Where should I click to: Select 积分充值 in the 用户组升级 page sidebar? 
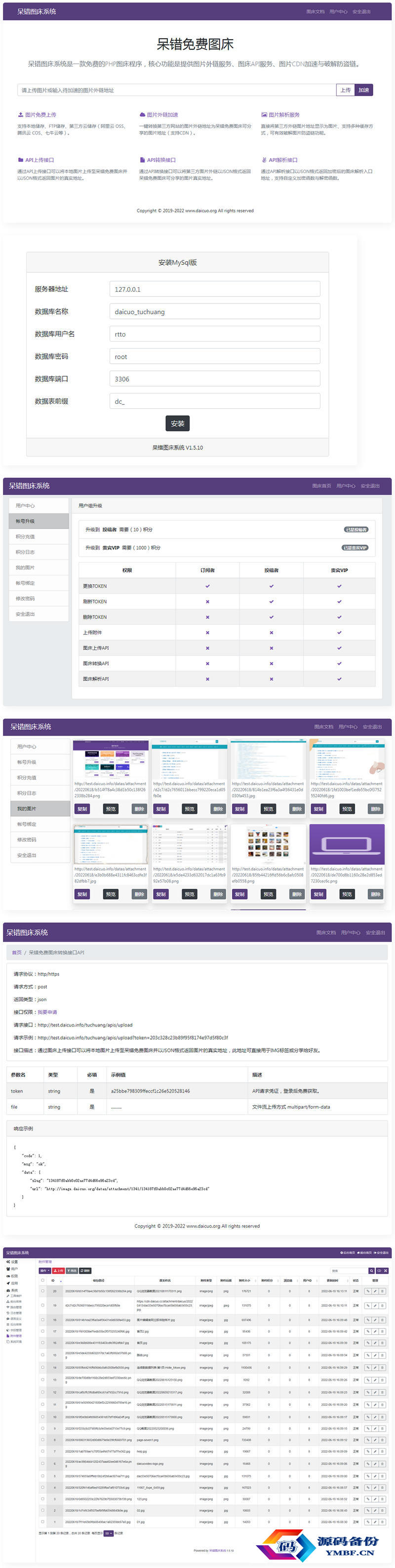click(39, 536)
